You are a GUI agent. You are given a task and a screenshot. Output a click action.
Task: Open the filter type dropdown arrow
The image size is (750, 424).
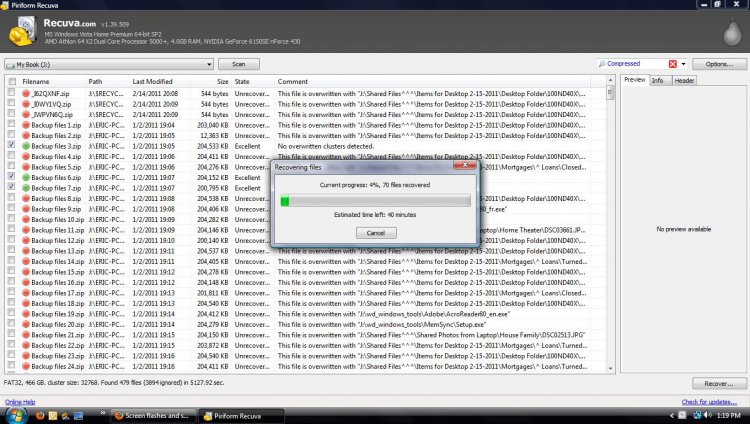coord(684,64)
